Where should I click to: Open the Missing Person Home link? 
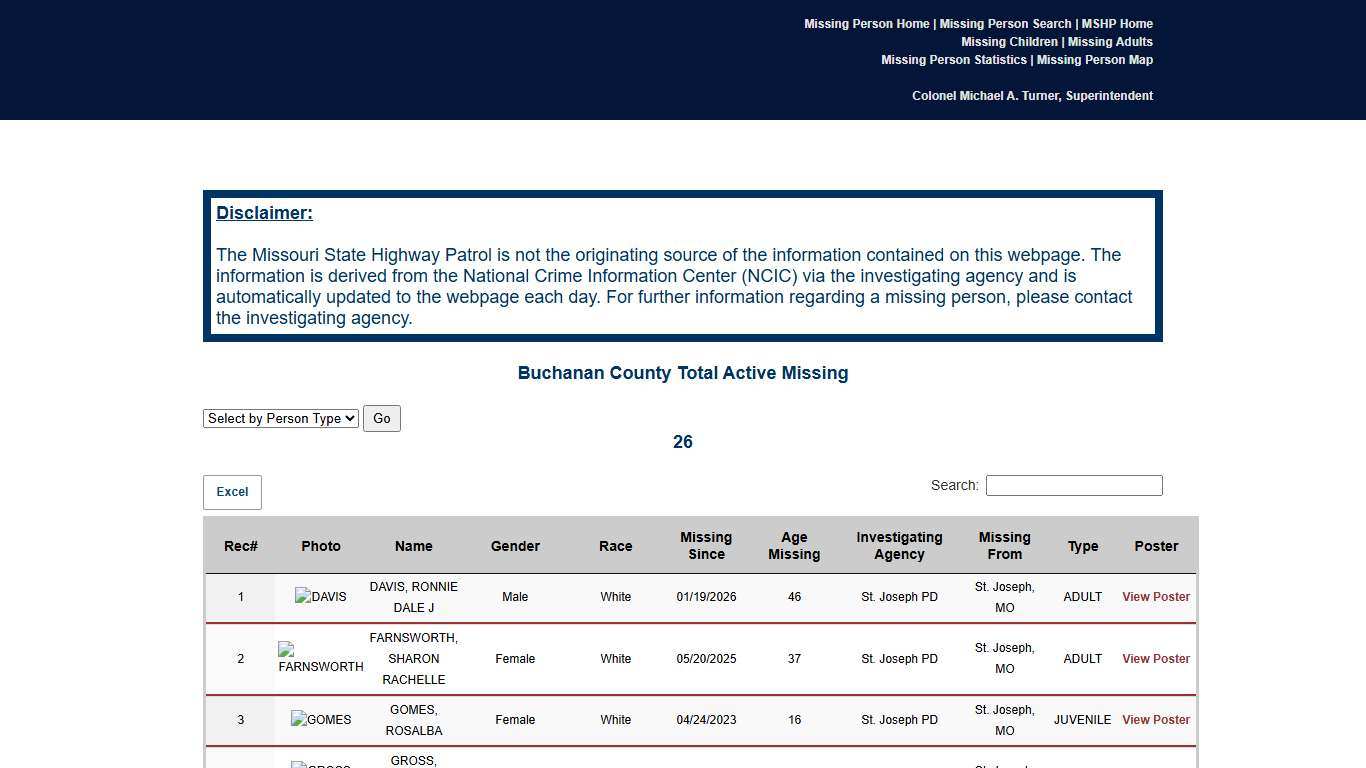point(866,24)
